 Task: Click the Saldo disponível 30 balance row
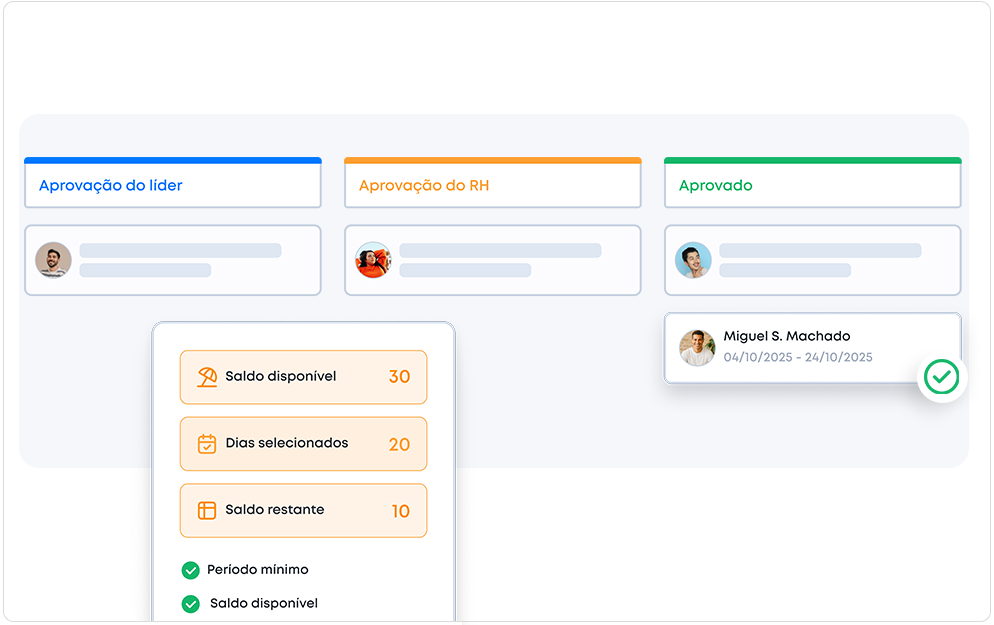click(x=303, y=377)
